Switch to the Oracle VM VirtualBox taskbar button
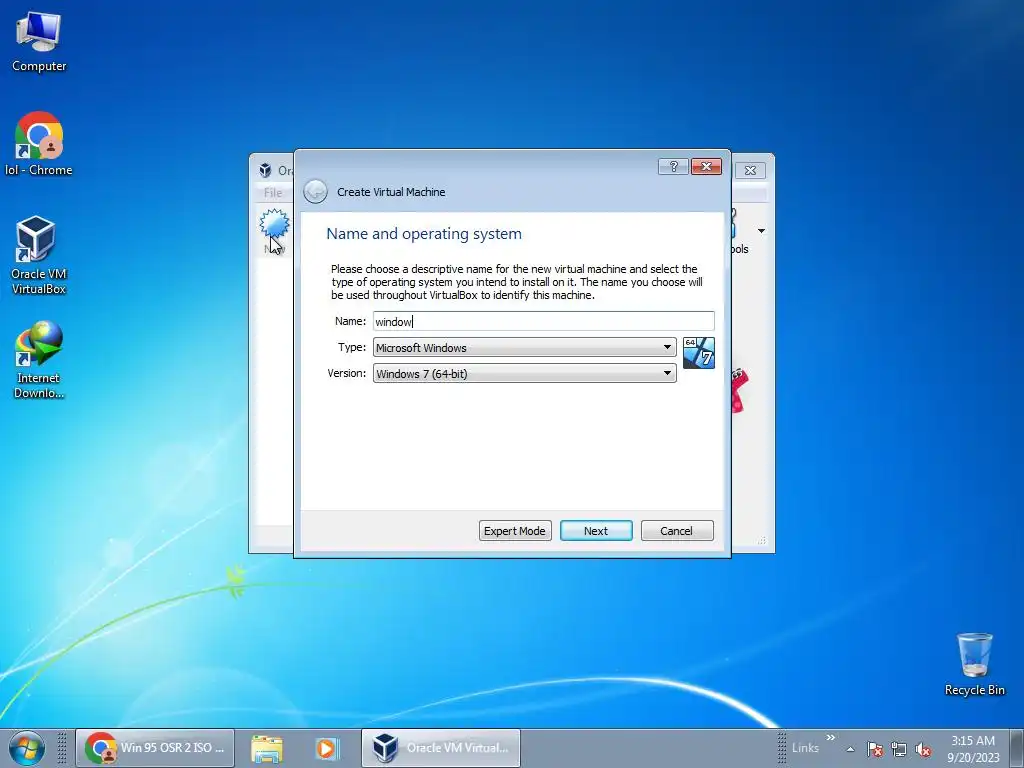Viewport: 1024px width, 768px height. point(441,748)
